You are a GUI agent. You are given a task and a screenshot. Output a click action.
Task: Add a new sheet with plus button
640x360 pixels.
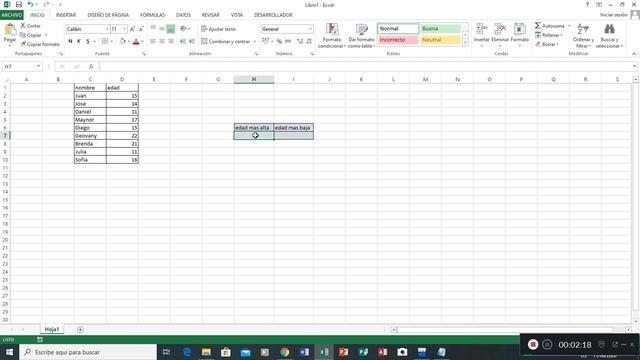80,329
